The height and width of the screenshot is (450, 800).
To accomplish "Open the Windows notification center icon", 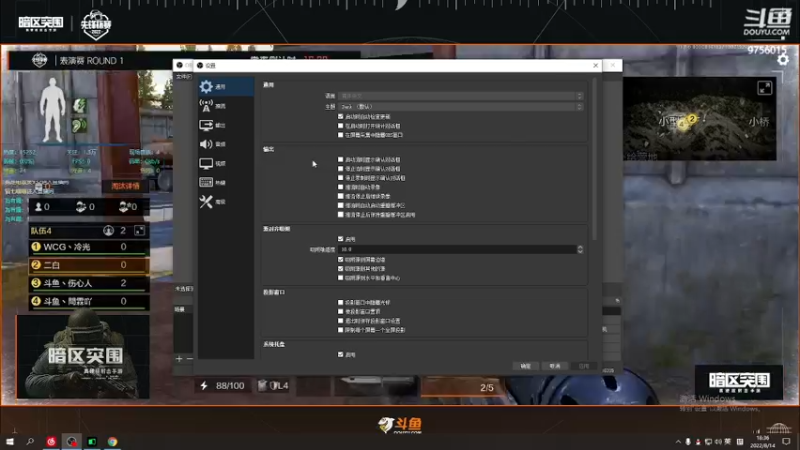I will [786, 442].
